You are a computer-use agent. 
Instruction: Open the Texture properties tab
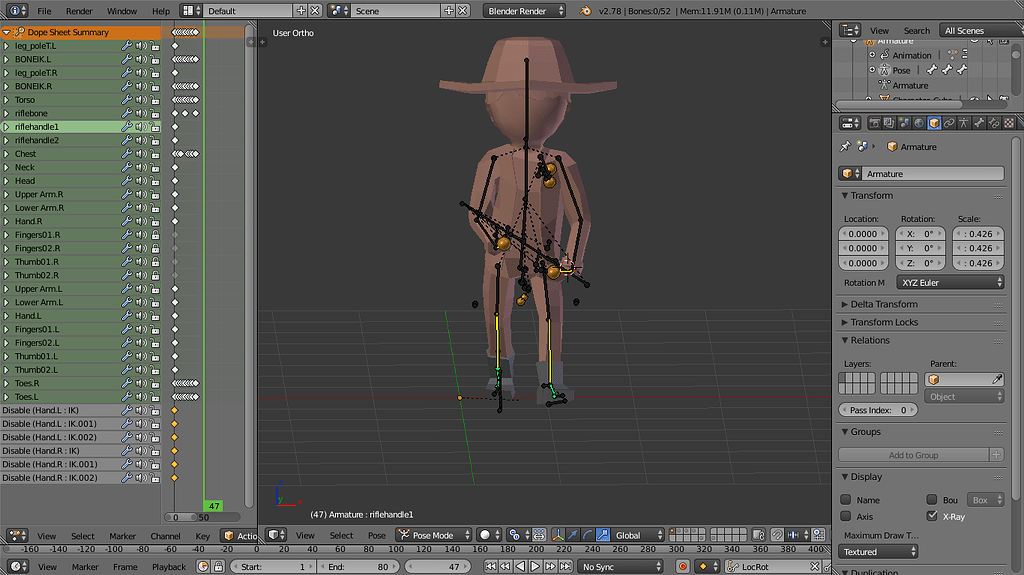[1009, 123]
